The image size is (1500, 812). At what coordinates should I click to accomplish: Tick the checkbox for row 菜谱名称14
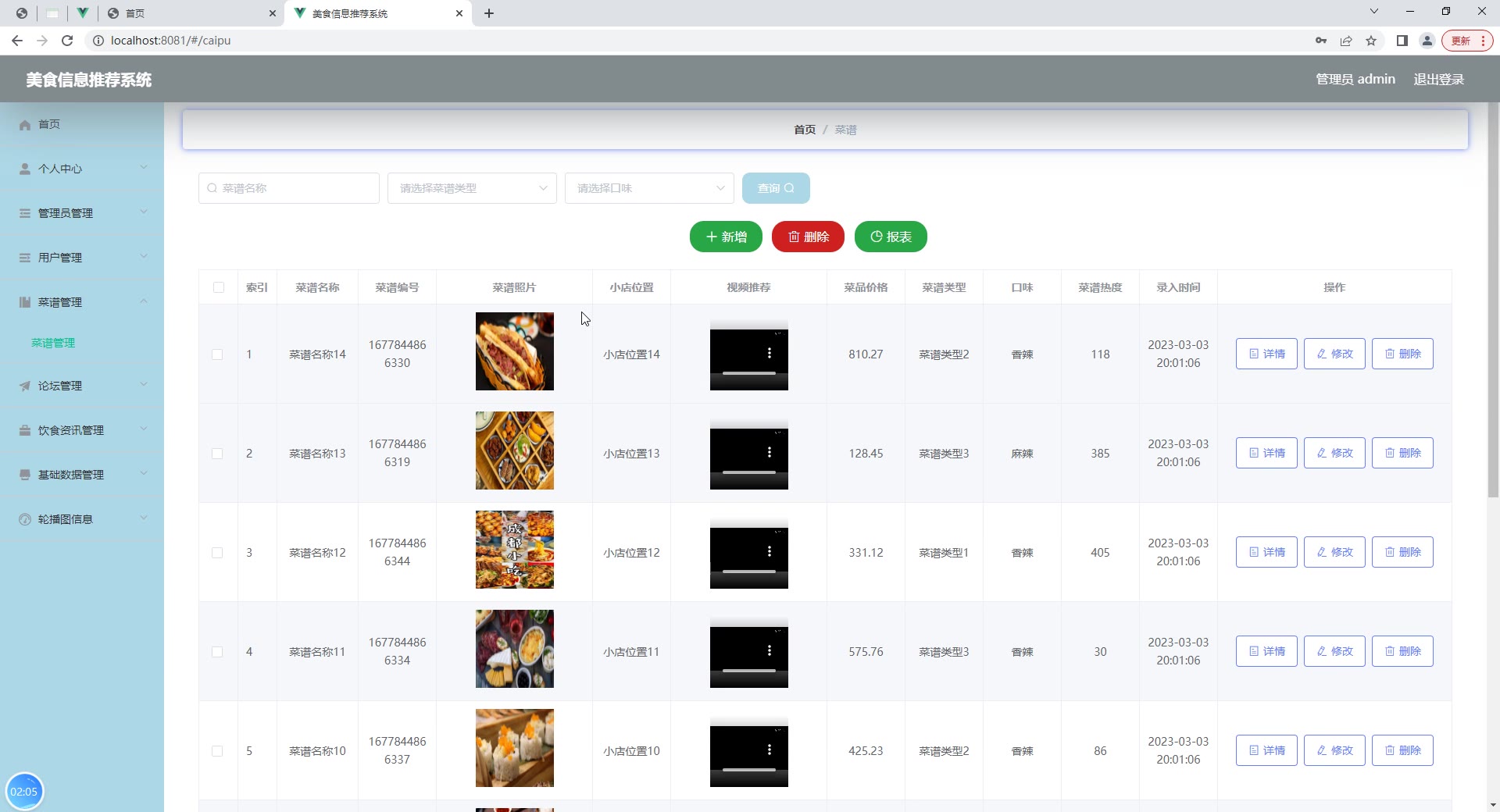[218, 354]
